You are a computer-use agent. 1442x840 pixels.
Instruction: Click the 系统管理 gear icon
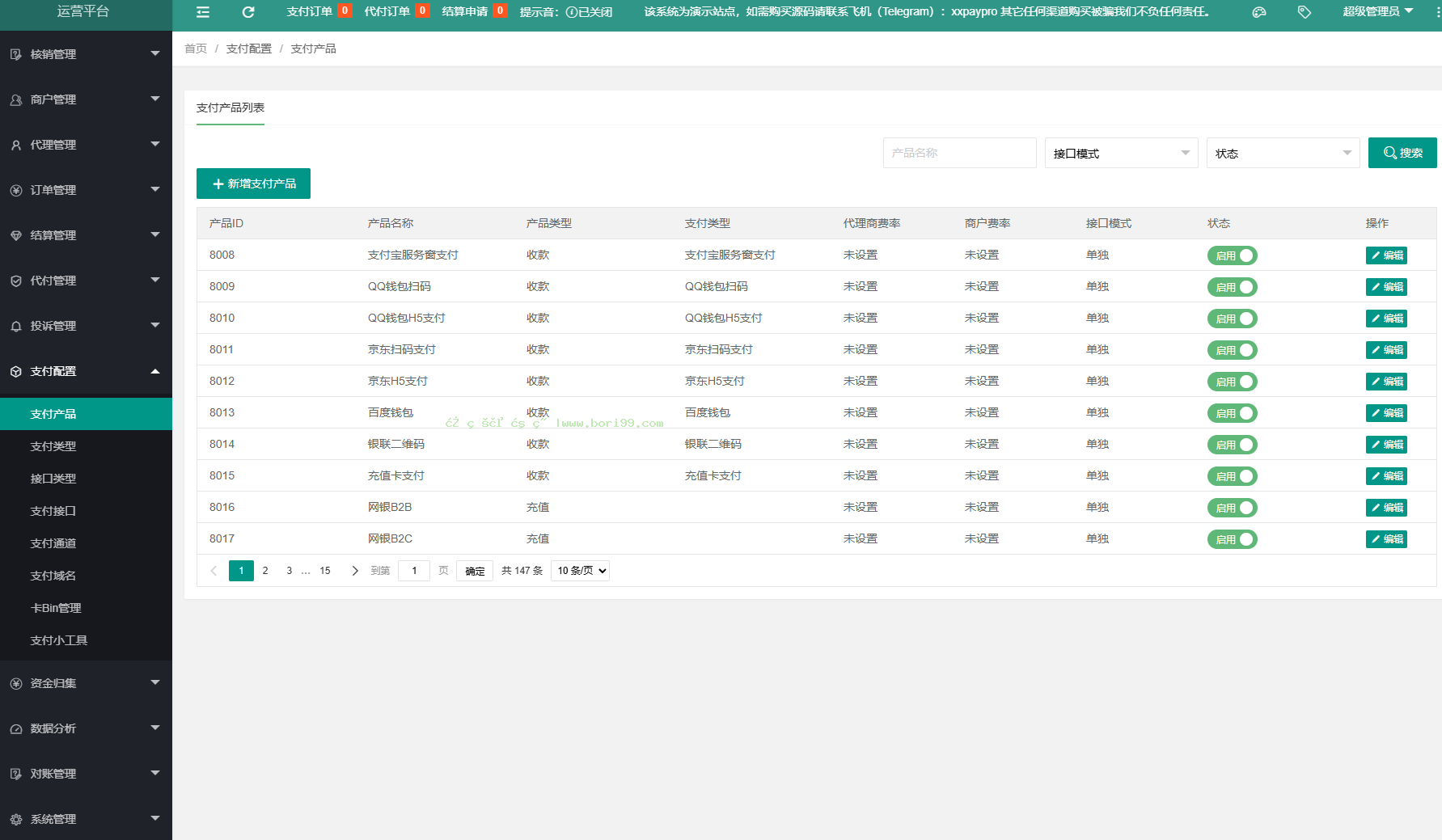16,819
